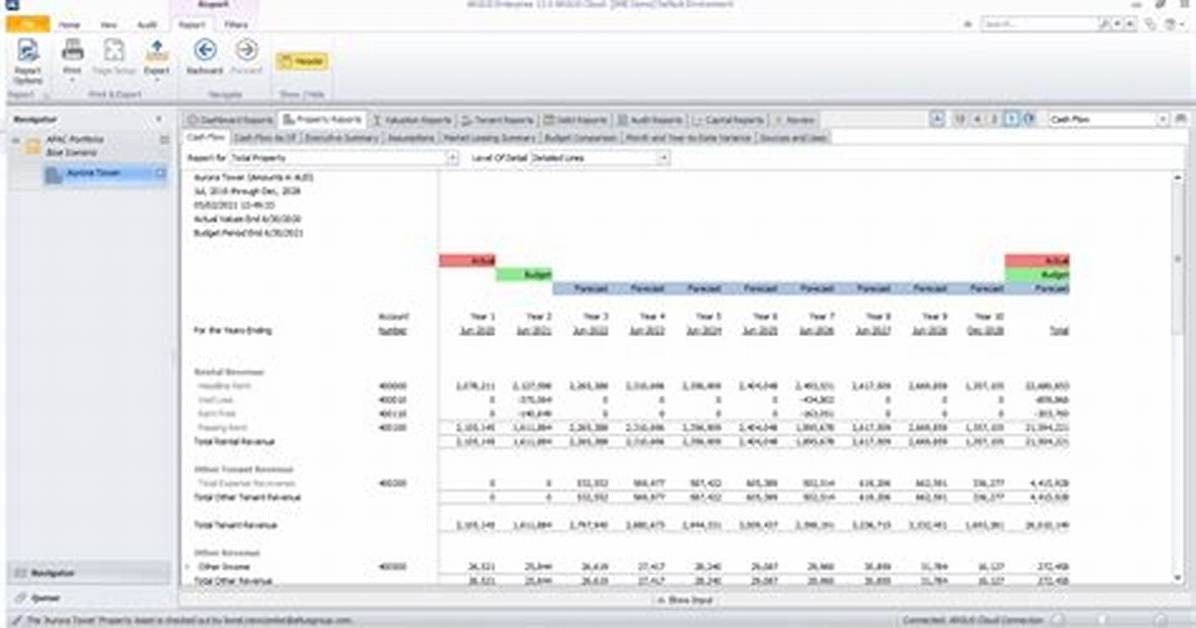This screenshot has width=1196, height=628.
Task: Click the Show Input button
Action: (685, 601)
